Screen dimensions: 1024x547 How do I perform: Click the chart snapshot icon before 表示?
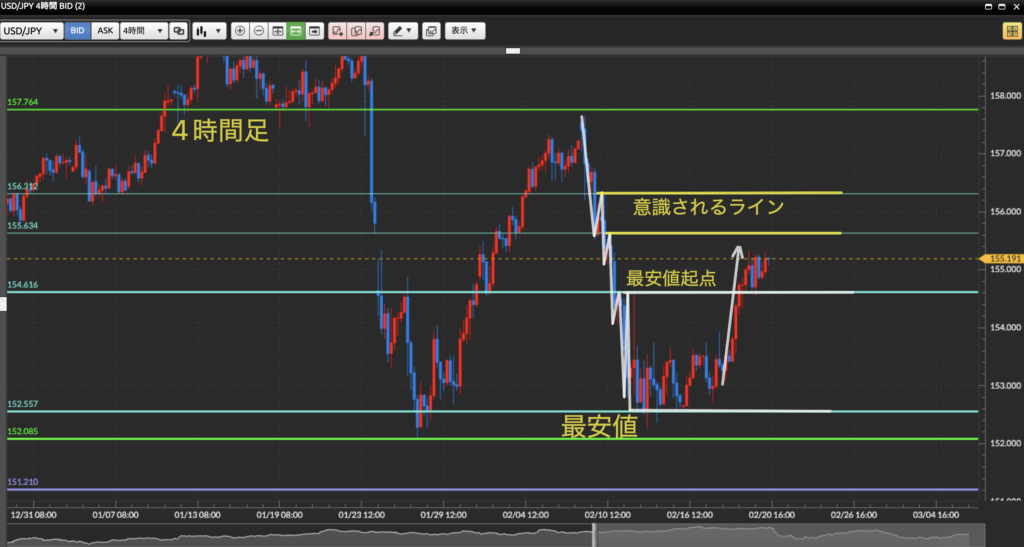click(x=431, y=31)
